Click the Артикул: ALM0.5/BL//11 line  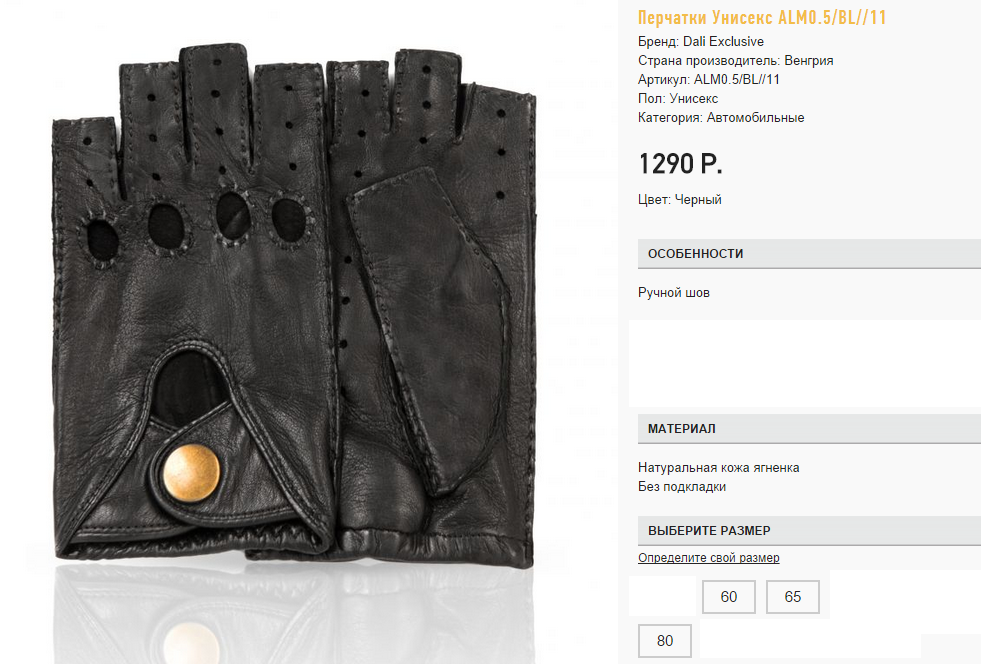[x=709, y=79]
